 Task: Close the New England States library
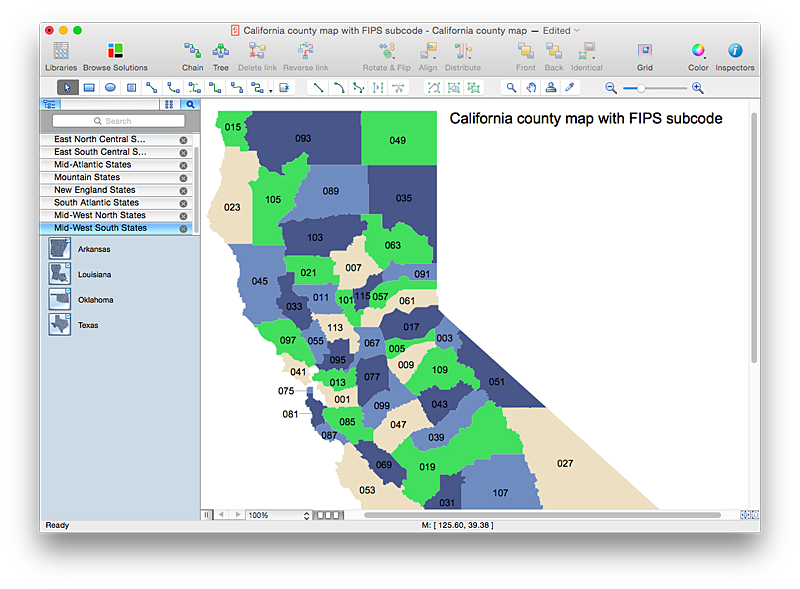tap(183, 190)
